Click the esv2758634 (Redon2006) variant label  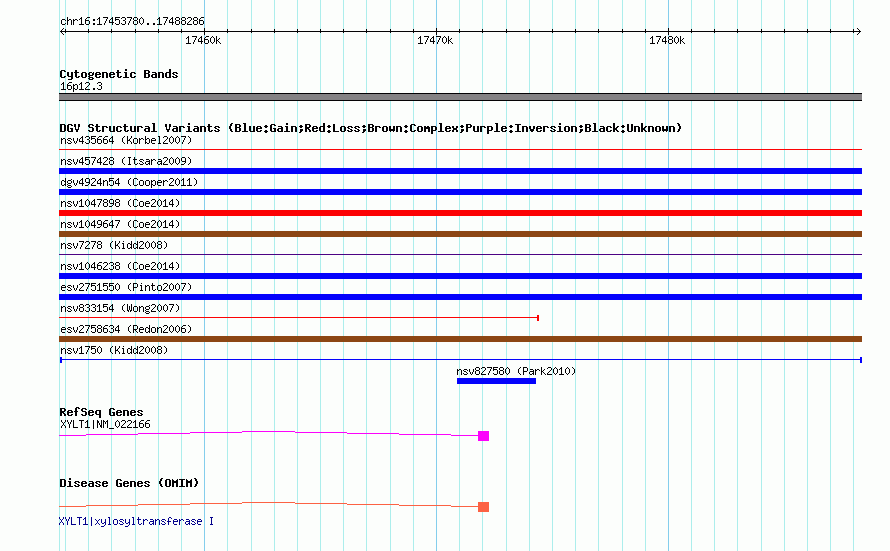tap(126, 329)
